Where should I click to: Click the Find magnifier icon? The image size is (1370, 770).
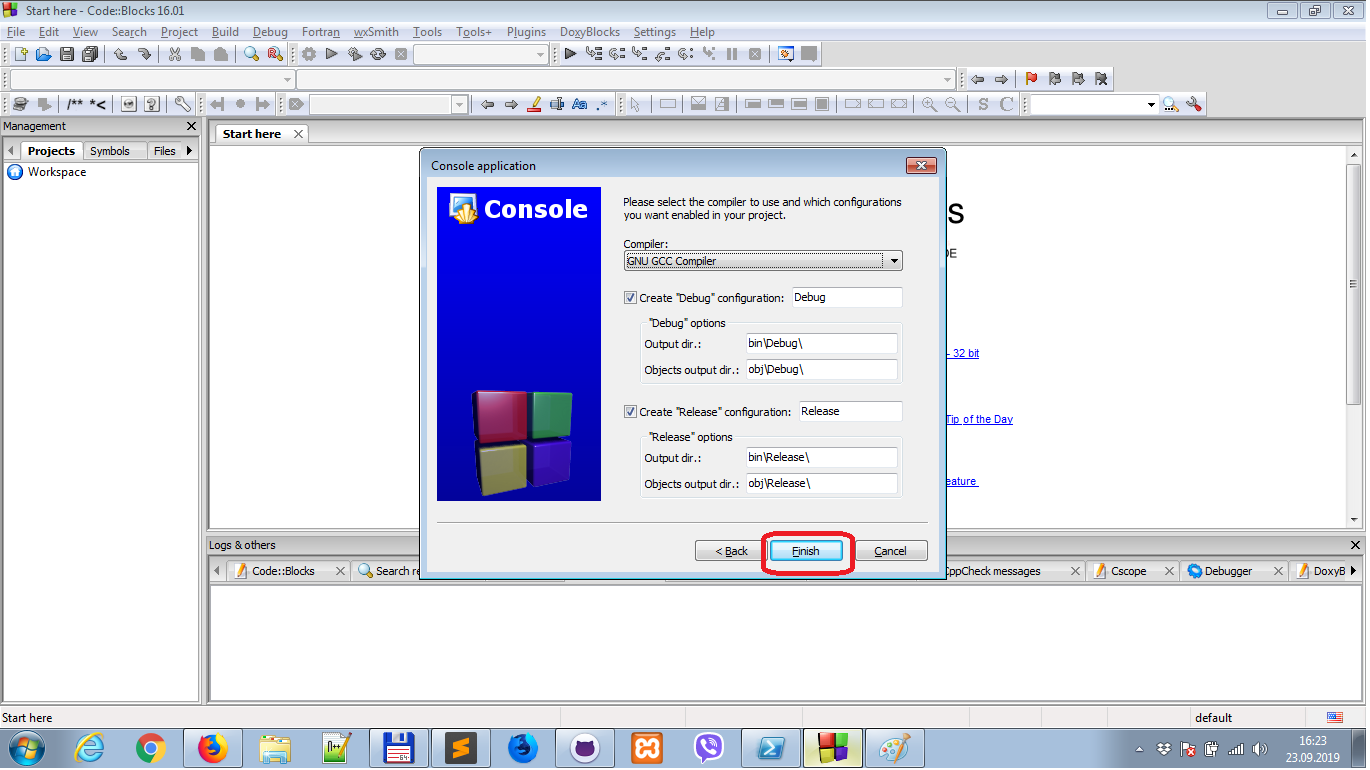coord(252,54)
